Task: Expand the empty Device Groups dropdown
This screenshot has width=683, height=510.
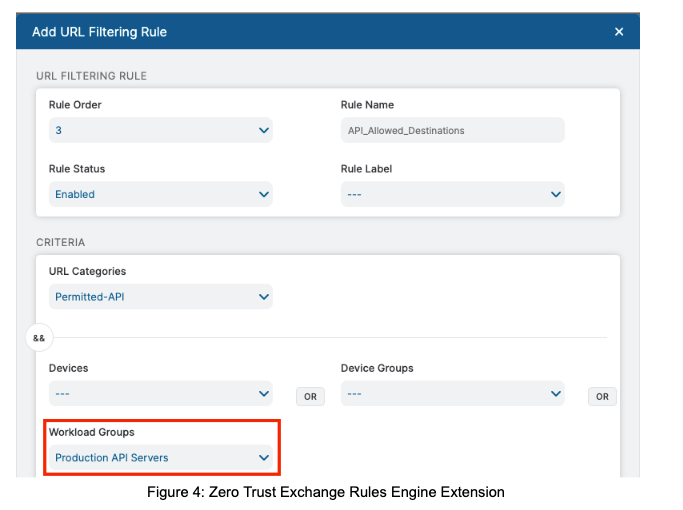Action: coord(442,394)
